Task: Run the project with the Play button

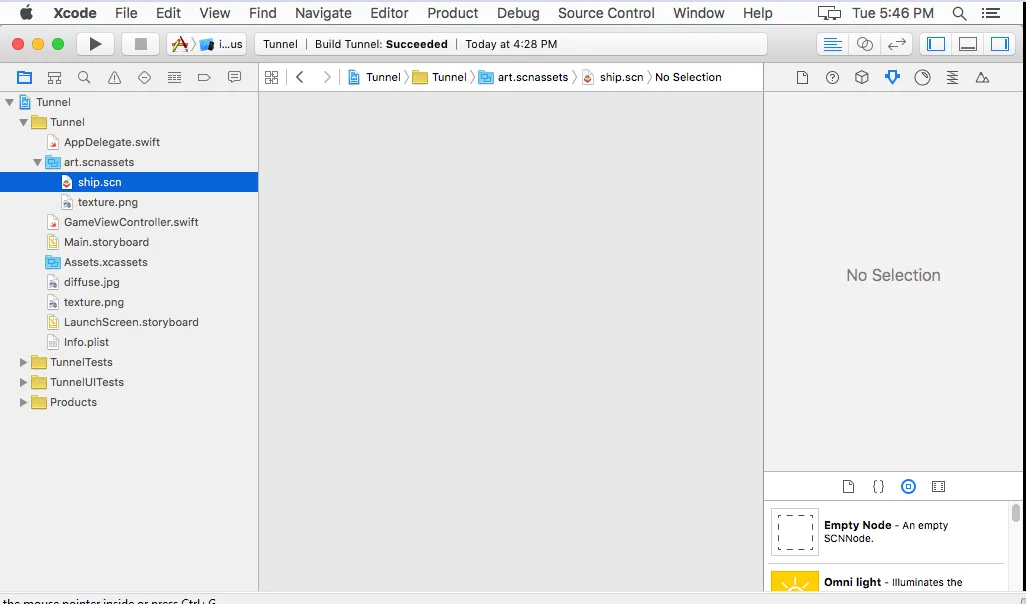Action: click(96, 44)
